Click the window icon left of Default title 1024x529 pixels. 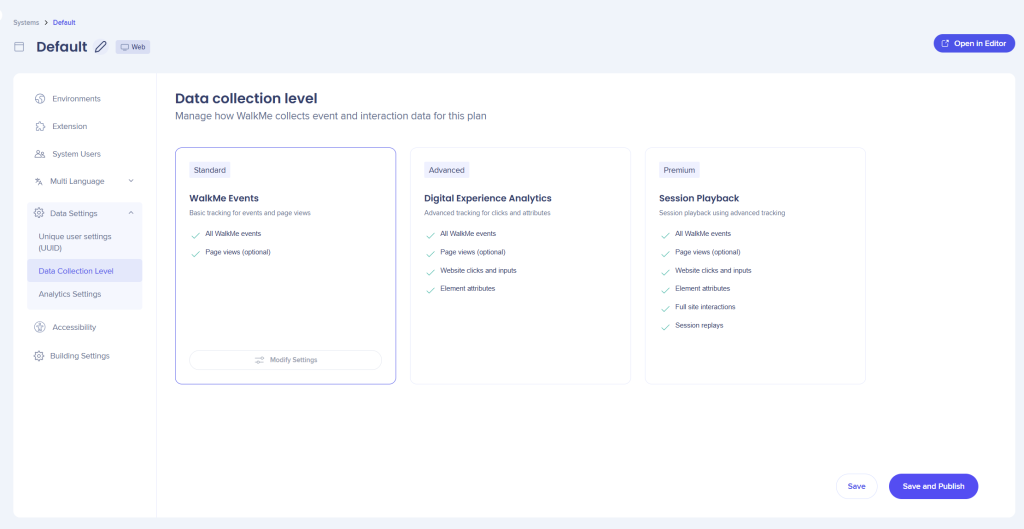click(x=19, y=47)
